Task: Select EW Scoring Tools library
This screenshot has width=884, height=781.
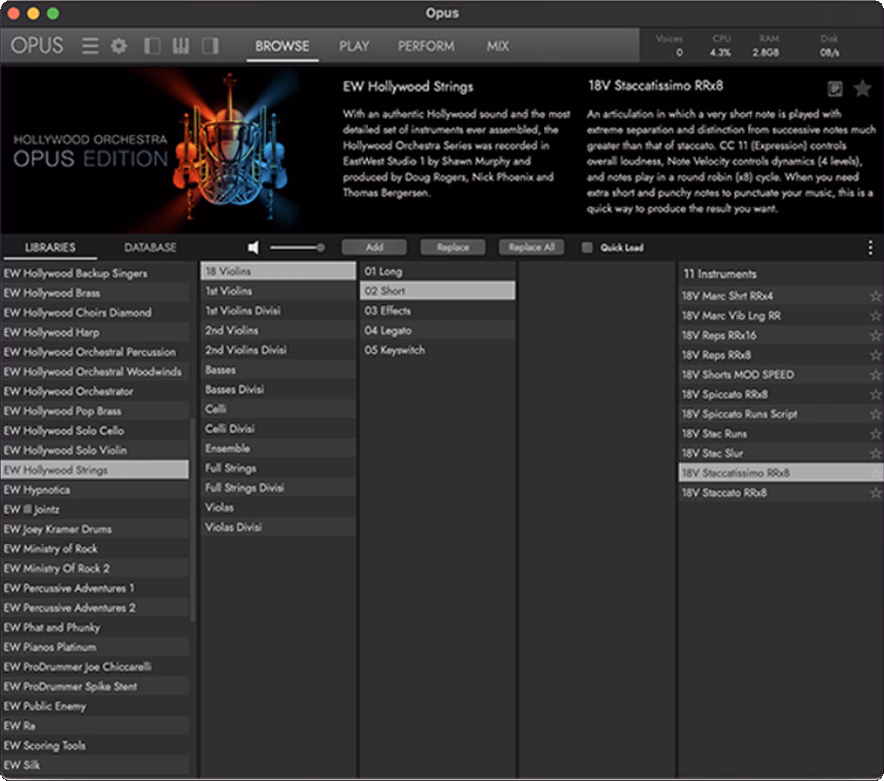Action: (95, 745)
